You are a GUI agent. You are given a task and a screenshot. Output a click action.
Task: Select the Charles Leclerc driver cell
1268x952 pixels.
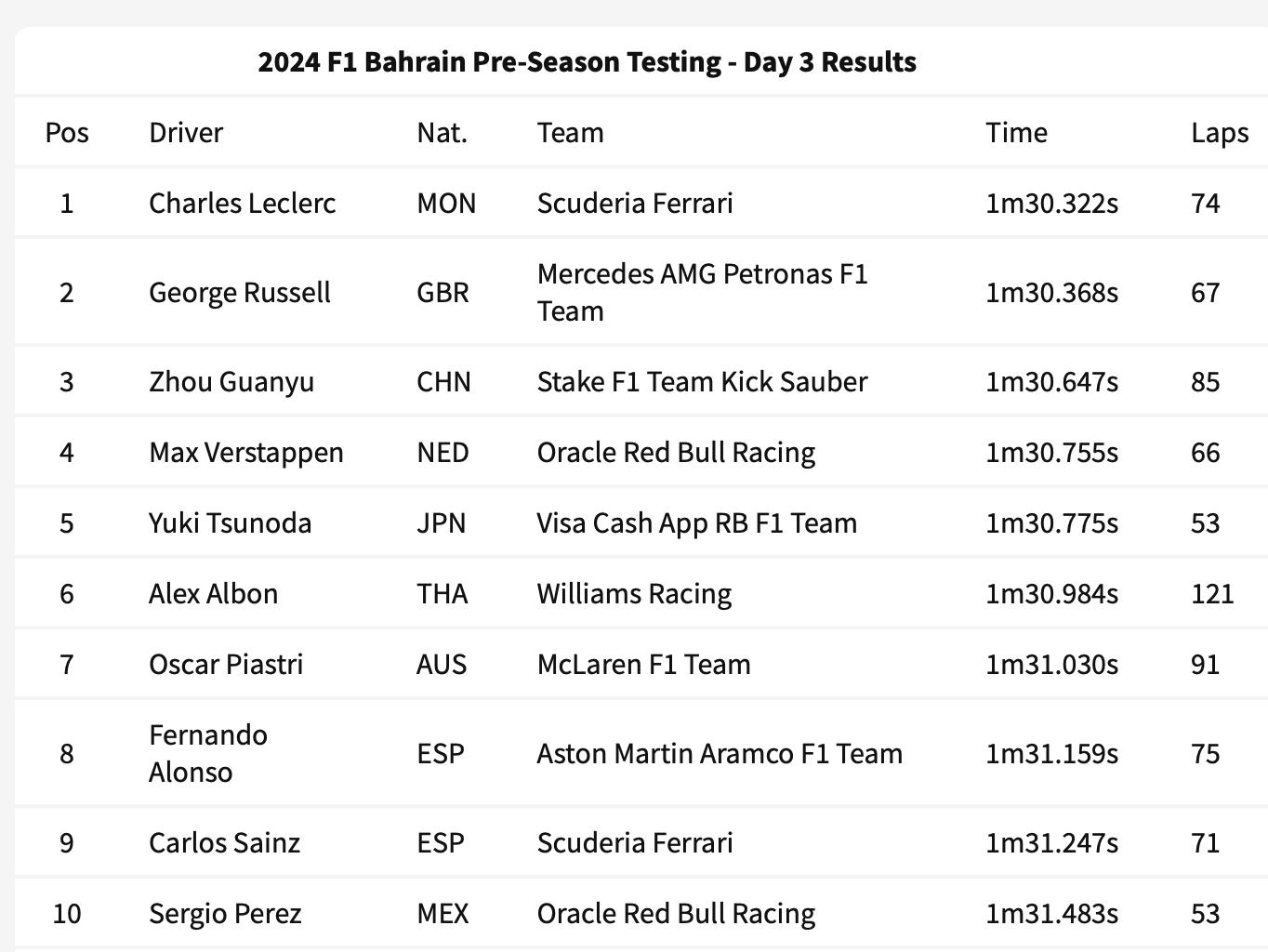pos(242,203)
